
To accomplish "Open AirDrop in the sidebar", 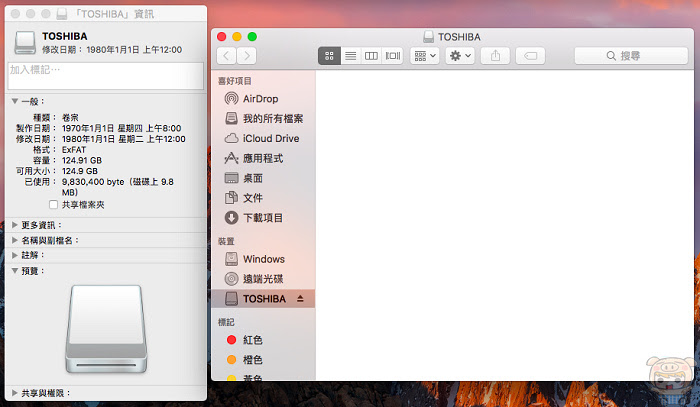I will (263, 99).
